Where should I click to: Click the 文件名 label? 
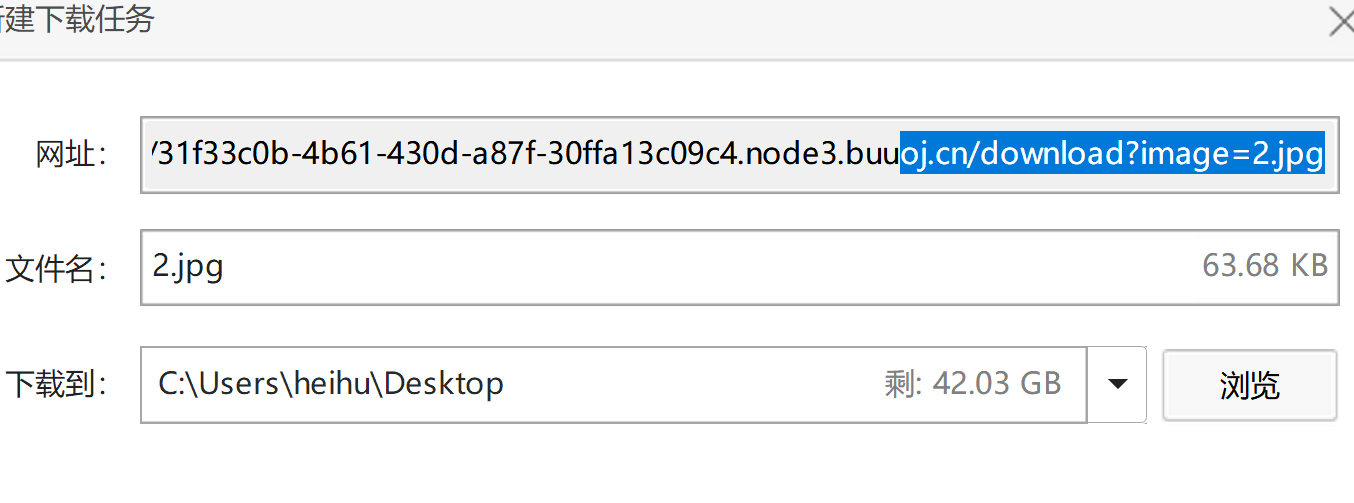(56, 267)
